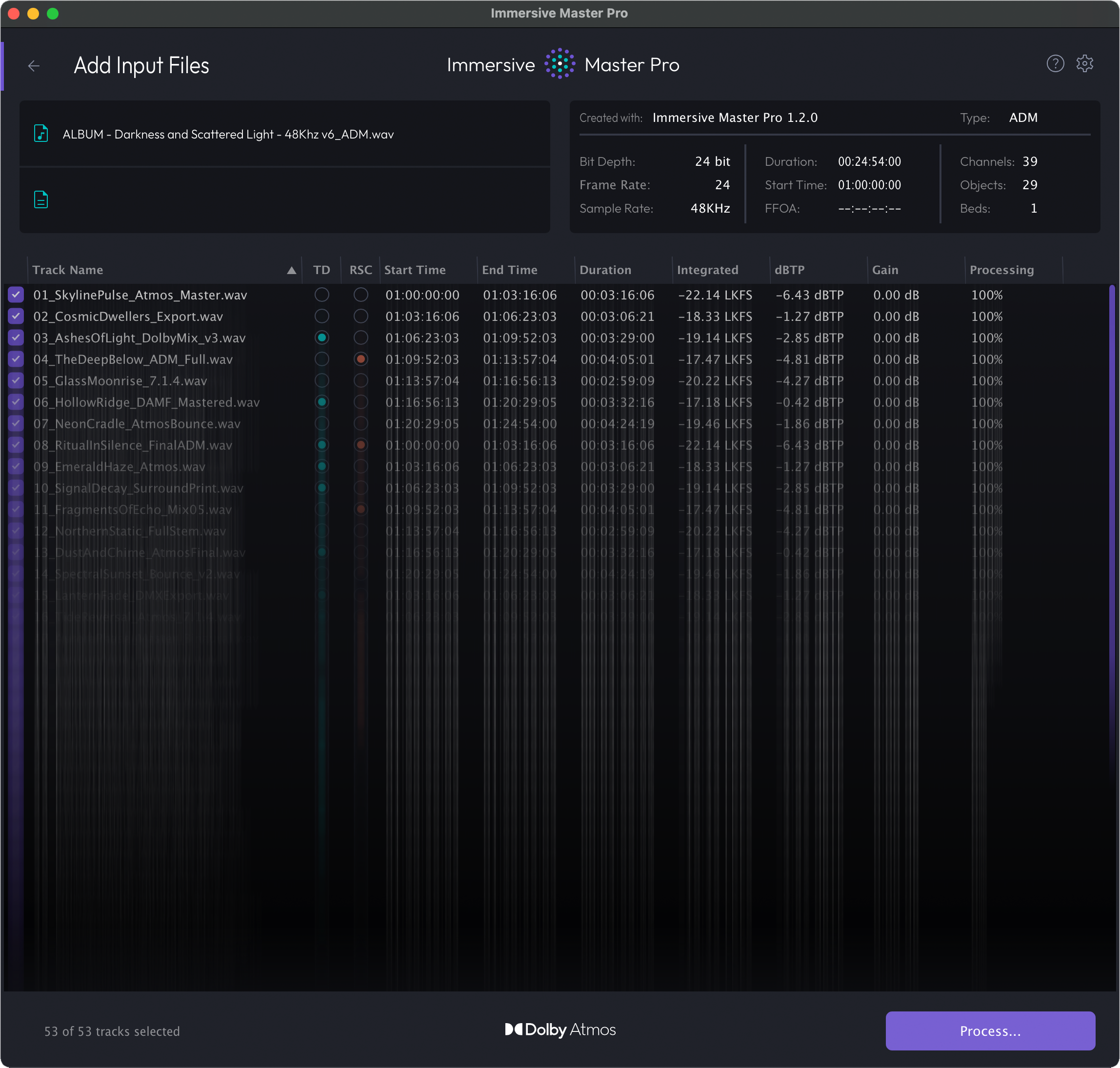Image resolution: width=1120 pixels, height=1068 pixels.
Task: Enable RSC for 01_SkylinePulse_Atmos_Master.wav
Action: point(360,295)
